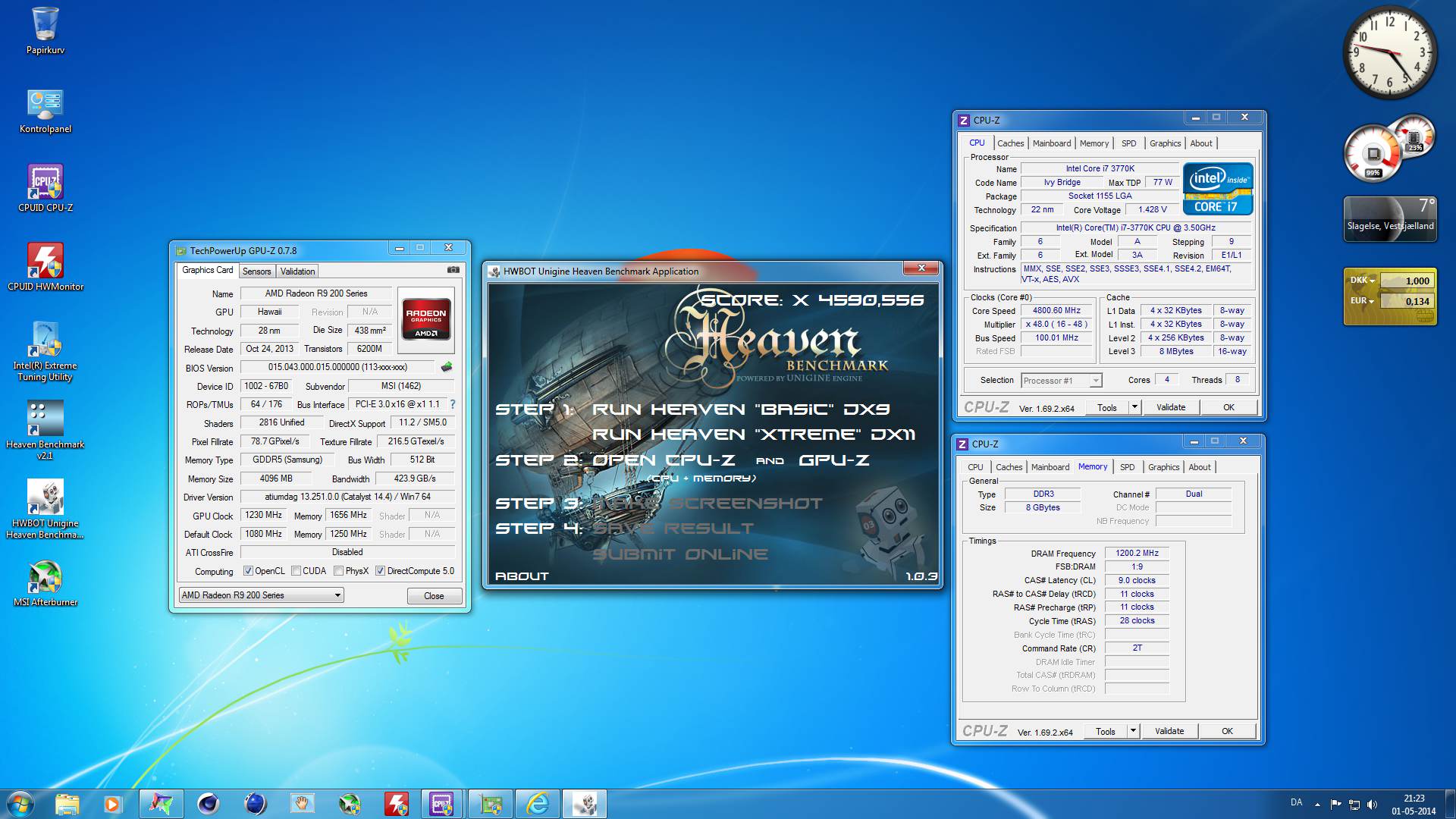Image resolution: width=1456 pixels, height=819 pixels.
Task: Switch to GPU-Z green card taskbar icon
Action: (x=490, y=803)
